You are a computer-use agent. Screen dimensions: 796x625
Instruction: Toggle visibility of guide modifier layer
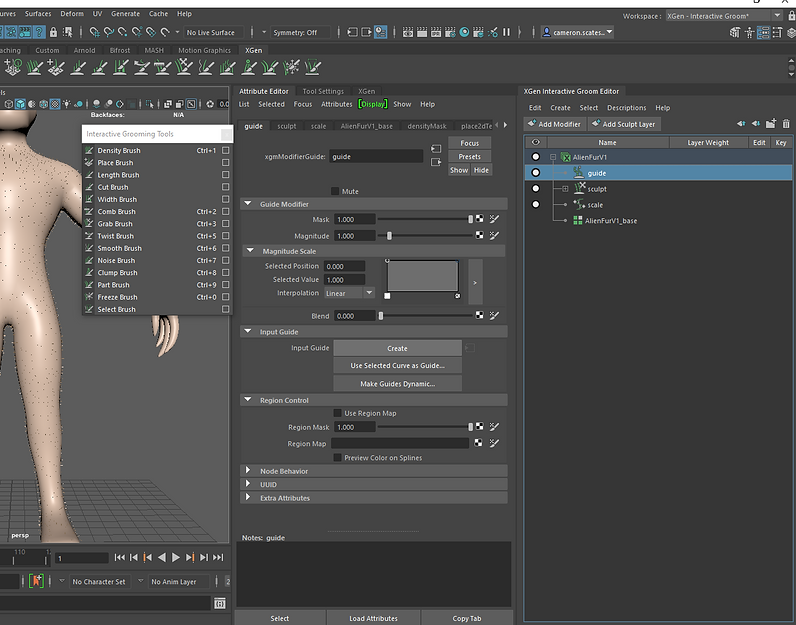tap(536, 173)
